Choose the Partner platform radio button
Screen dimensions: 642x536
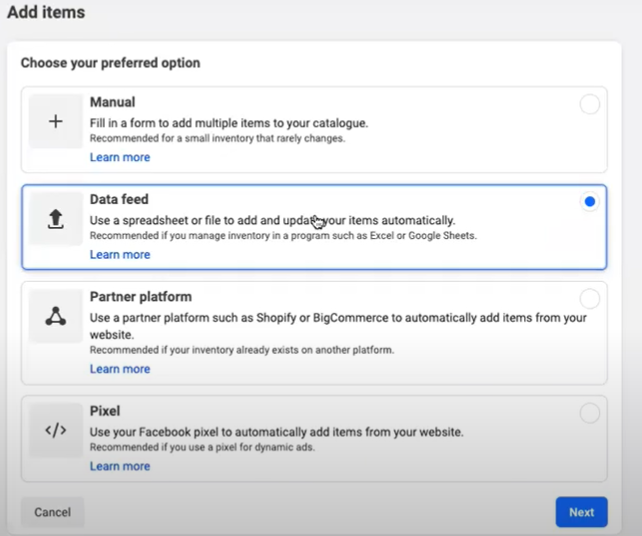[x=590, y=298]
